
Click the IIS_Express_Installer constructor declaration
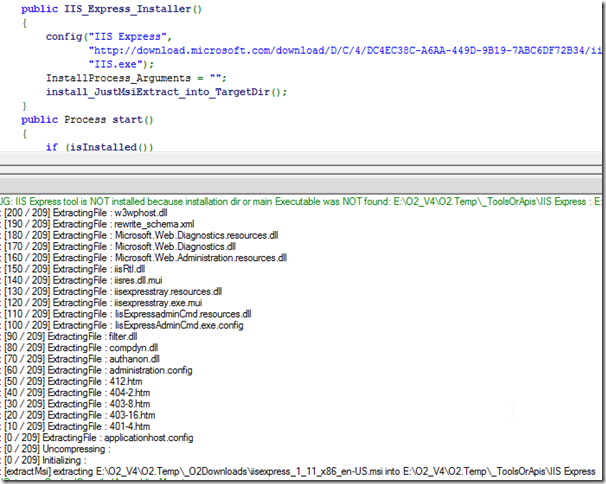[x=111, y=9]
